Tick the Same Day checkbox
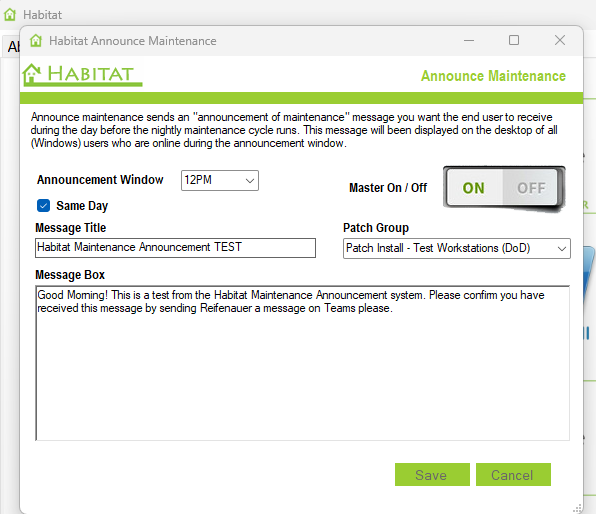The width and height of the screenshot is (596, 514). click(43, 206)
